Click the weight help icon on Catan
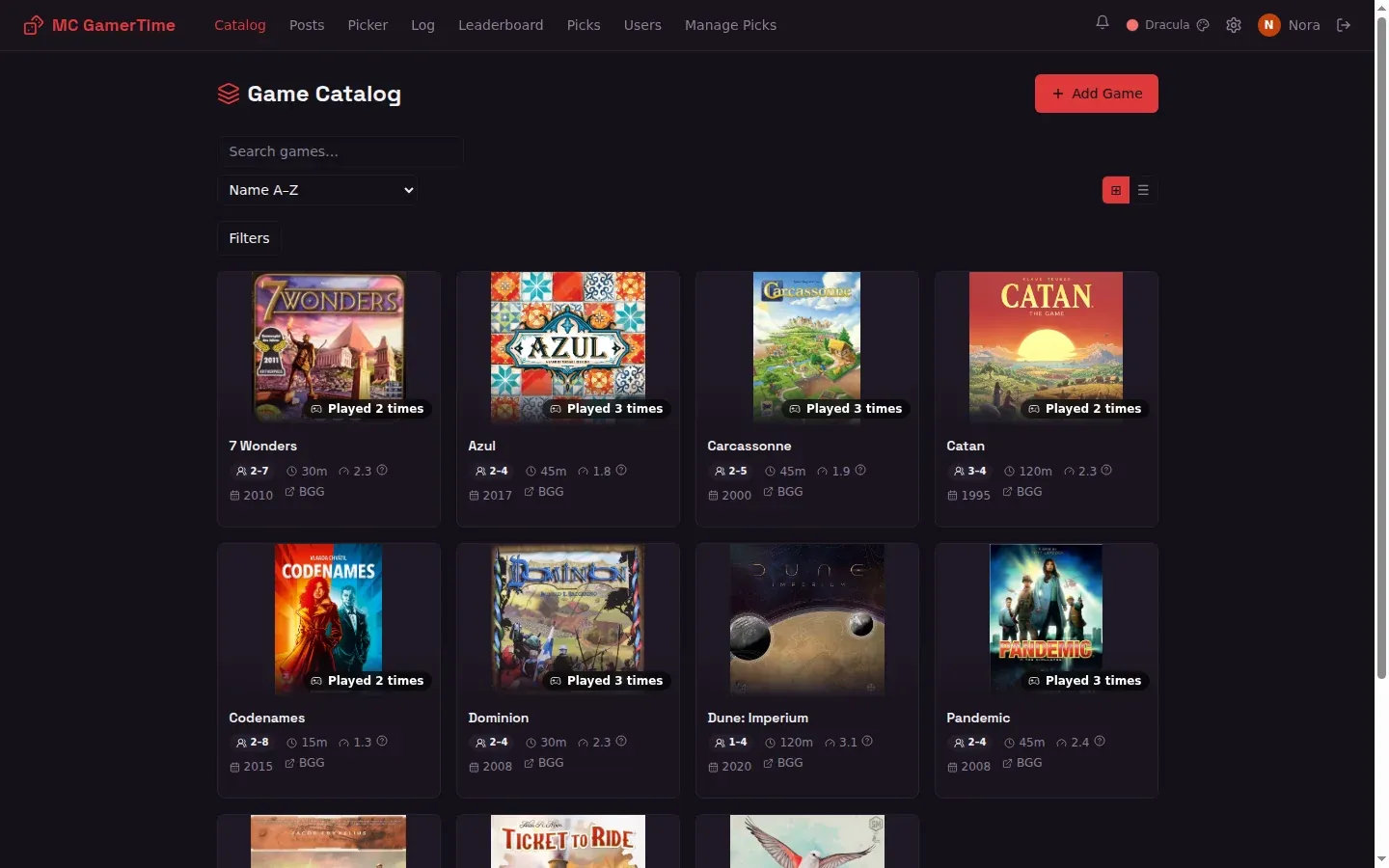This screenshot has height=868, width=1389. 1106,470
